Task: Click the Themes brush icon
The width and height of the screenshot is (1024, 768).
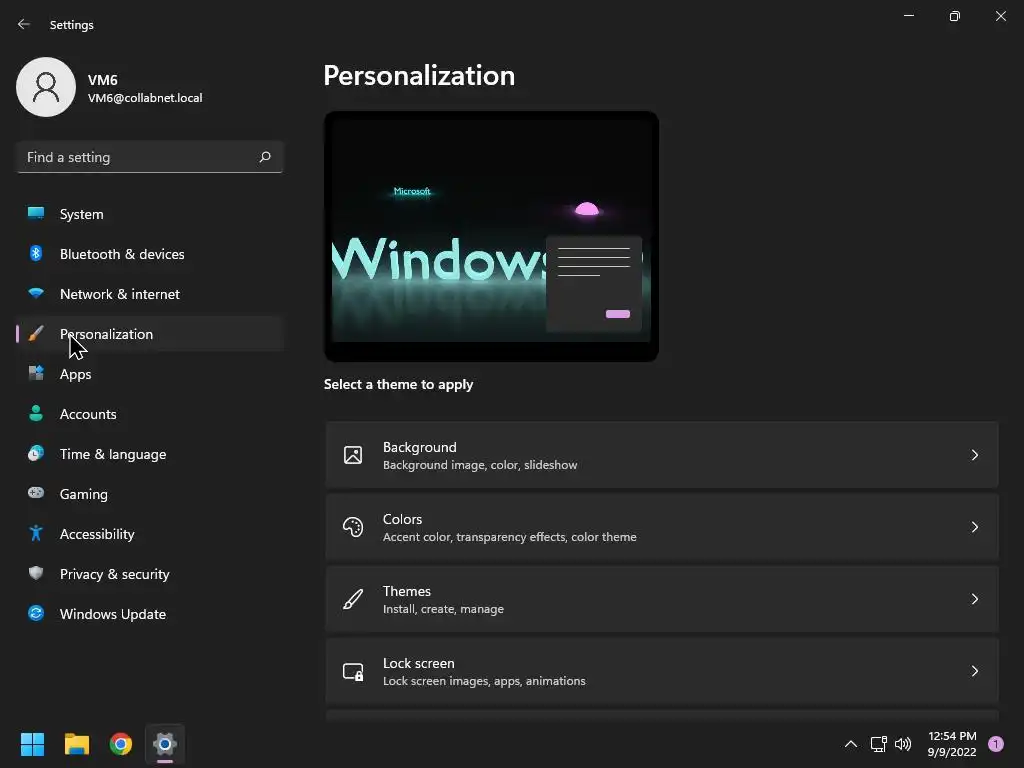Action: (353, 599)
